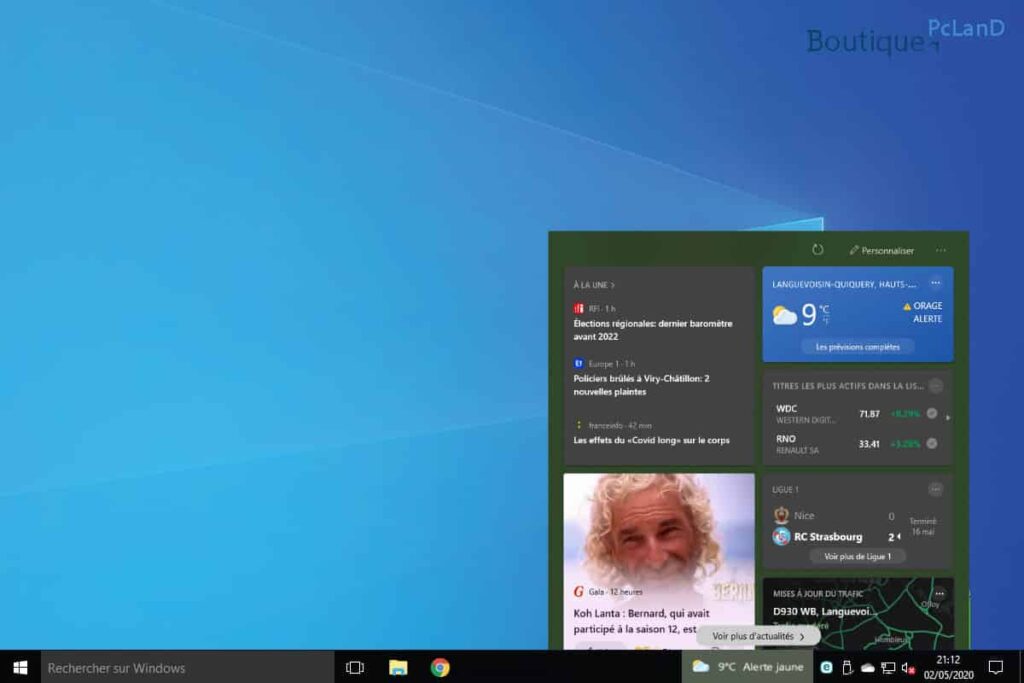Click the muted volume icon in tray
Viewport: 1024px width, 683px height.
[908, 667]
